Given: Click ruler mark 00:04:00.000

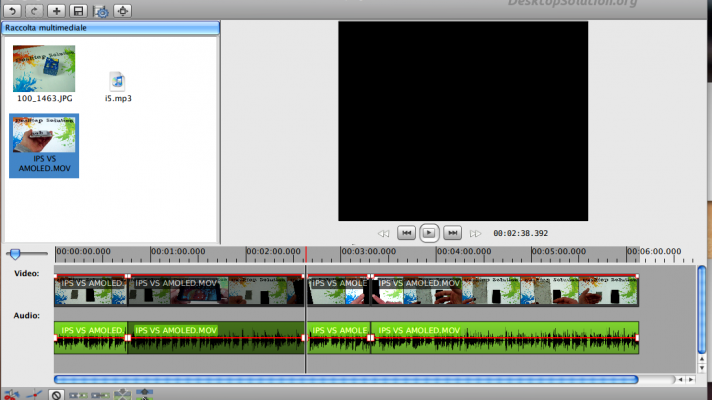Looking at the screenshot, I should tap(464, 251).
